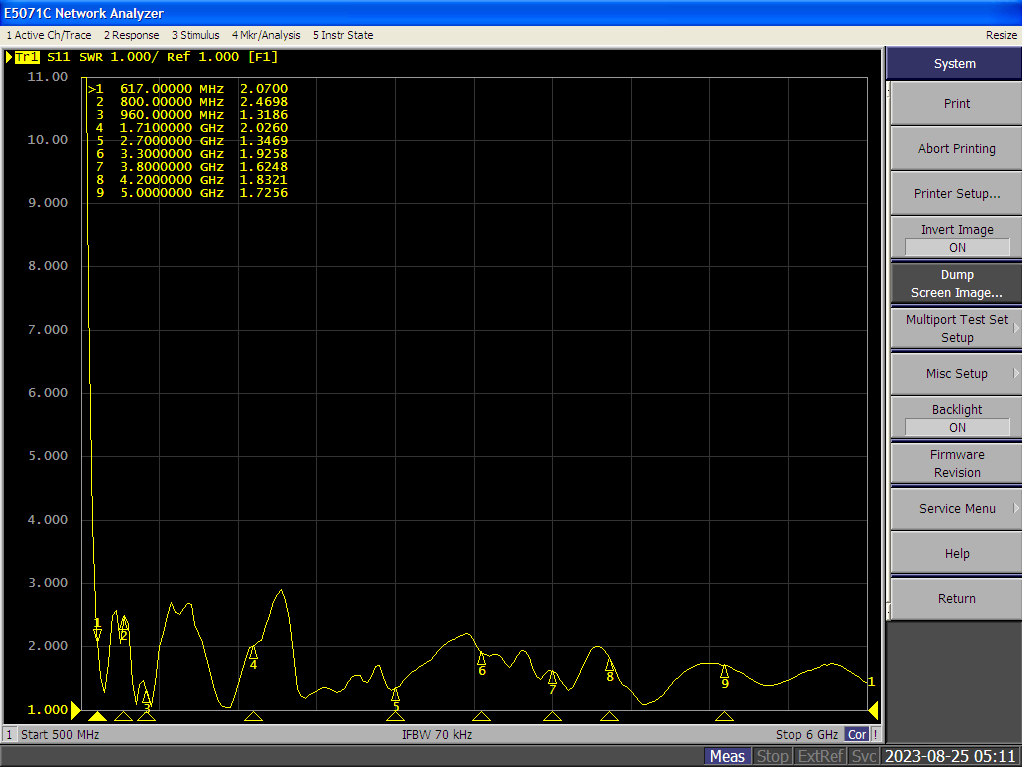Viewport: 1022px width, 767px height.
Task: Select marker 7 on the trace
Action: pyautogui.click(x=552, y=678)
